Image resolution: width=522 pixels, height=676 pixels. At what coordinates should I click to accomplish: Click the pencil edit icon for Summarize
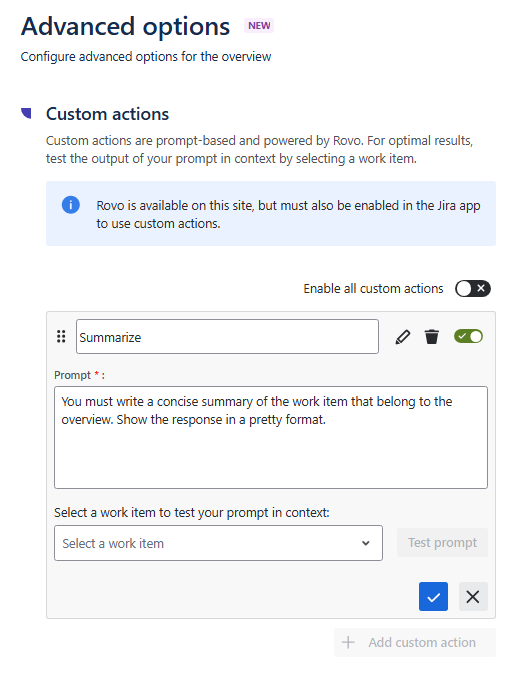[x=403, y=337]
